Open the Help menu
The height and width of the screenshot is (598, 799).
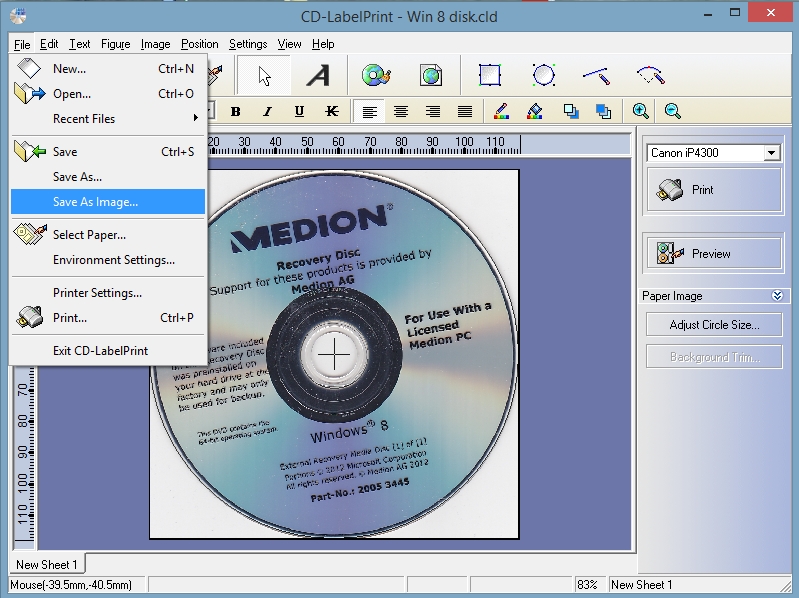coord(323,44)
